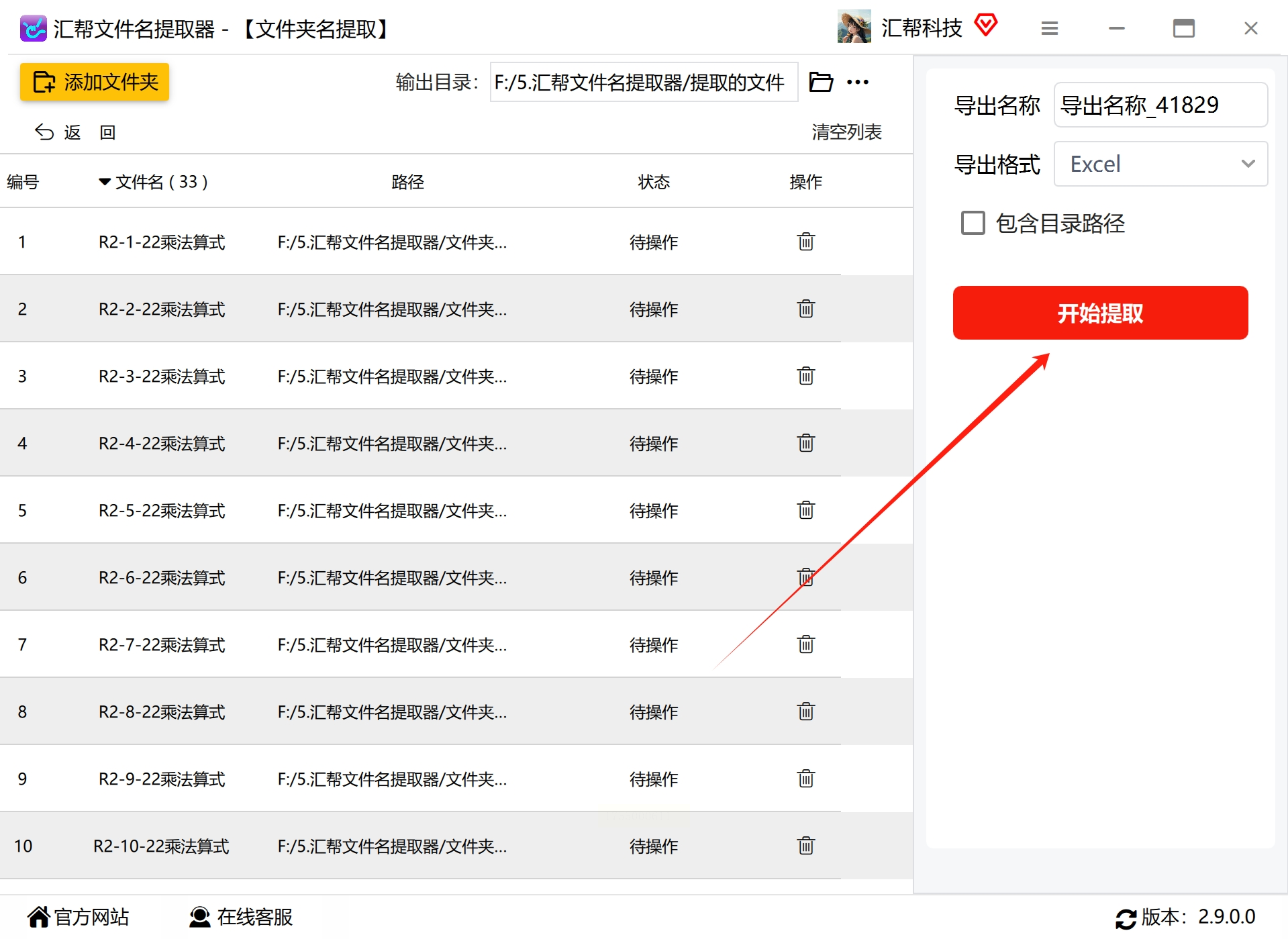Delete row 1 with its trash icon
This screenshot has width=1288, height=939.
coord(805,242)
